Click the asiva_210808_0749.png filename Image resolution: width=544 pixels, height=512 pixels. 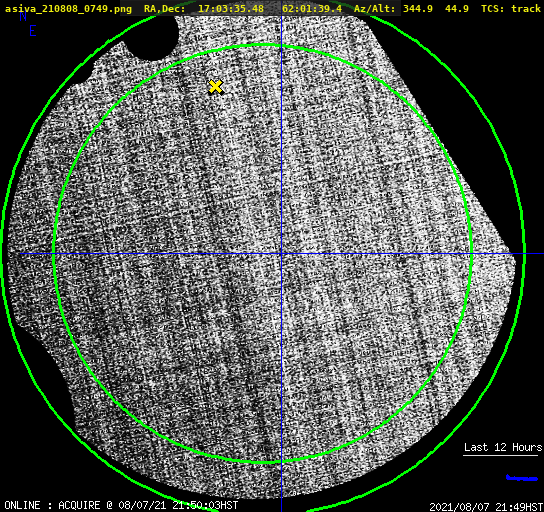[68, 9]
